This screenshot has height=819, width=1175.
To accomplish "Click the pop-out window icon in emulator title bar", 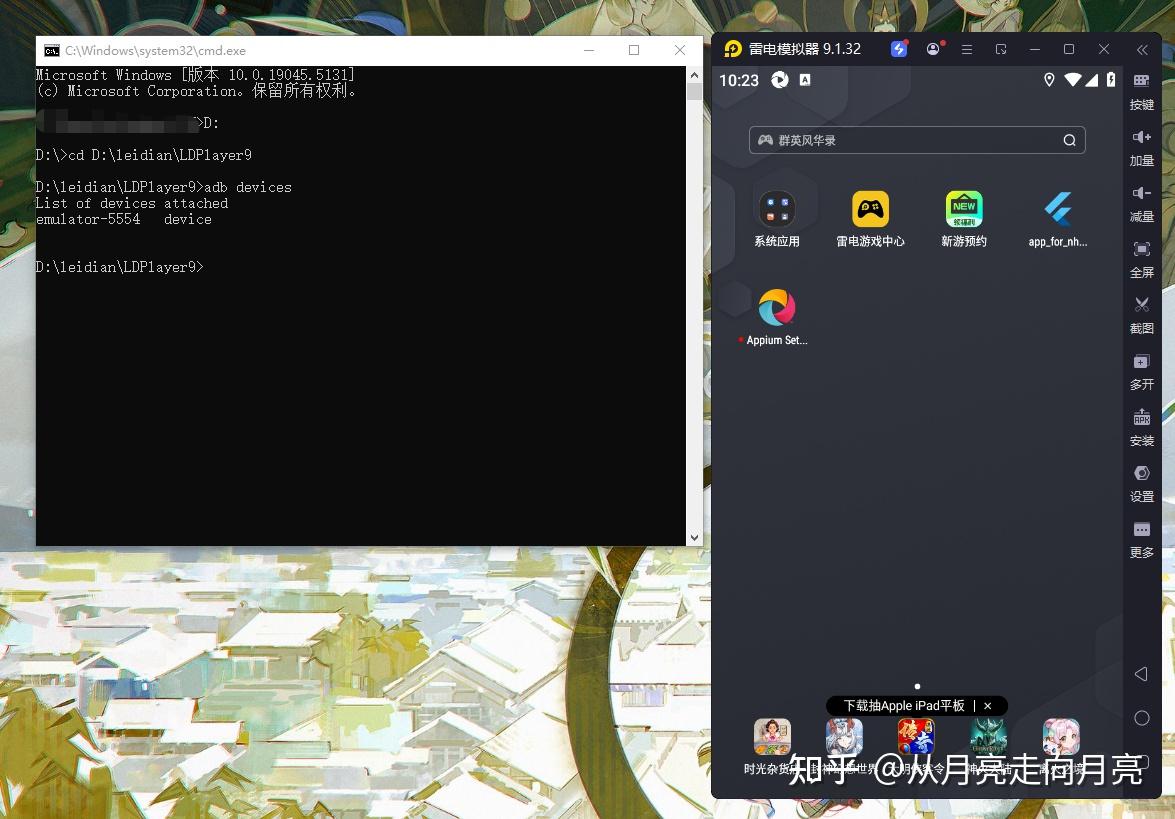I will [x=1000, y=49].
